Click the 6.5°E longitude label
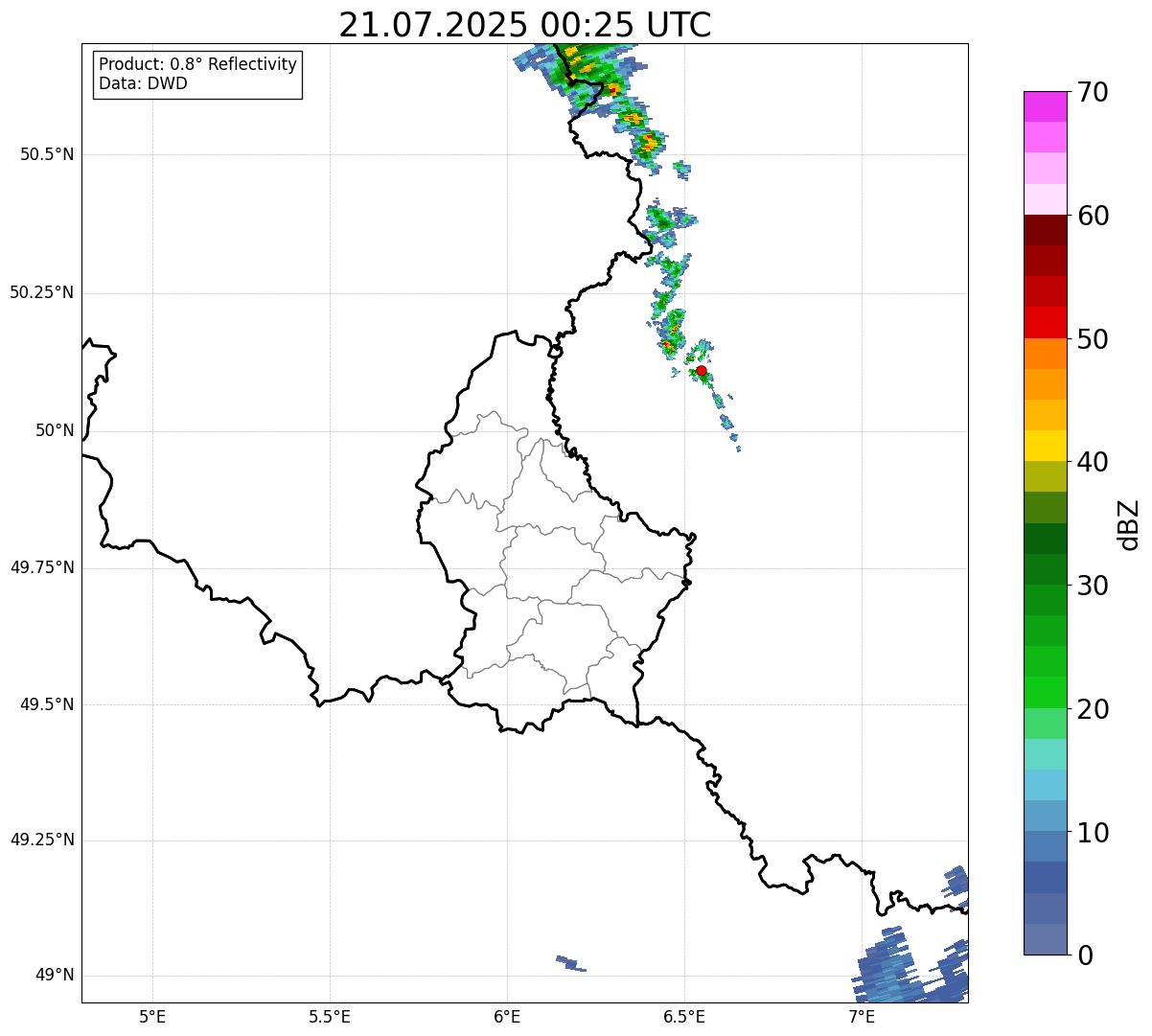The height and width of the screenshot is (1036, 1152). click(684, 1016)
